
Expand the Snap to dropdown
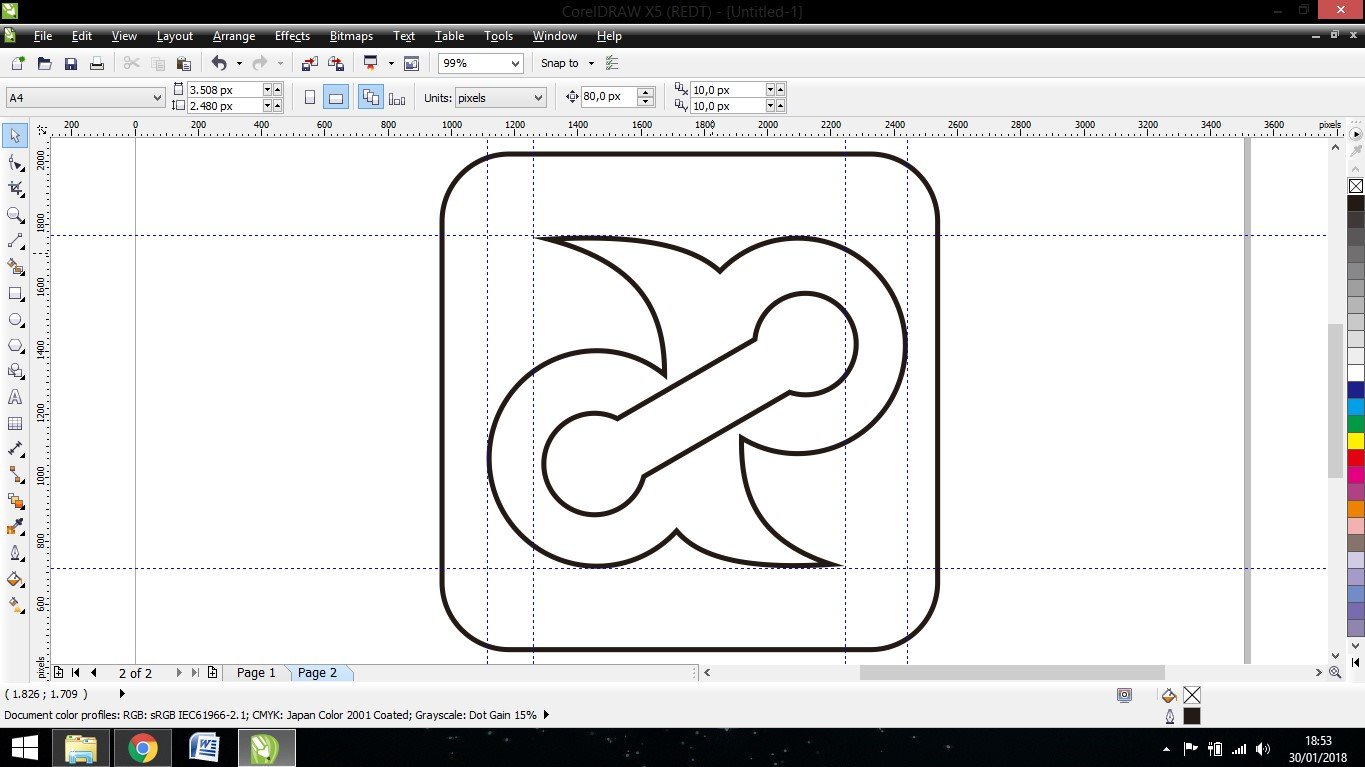[x=591, y=63]
